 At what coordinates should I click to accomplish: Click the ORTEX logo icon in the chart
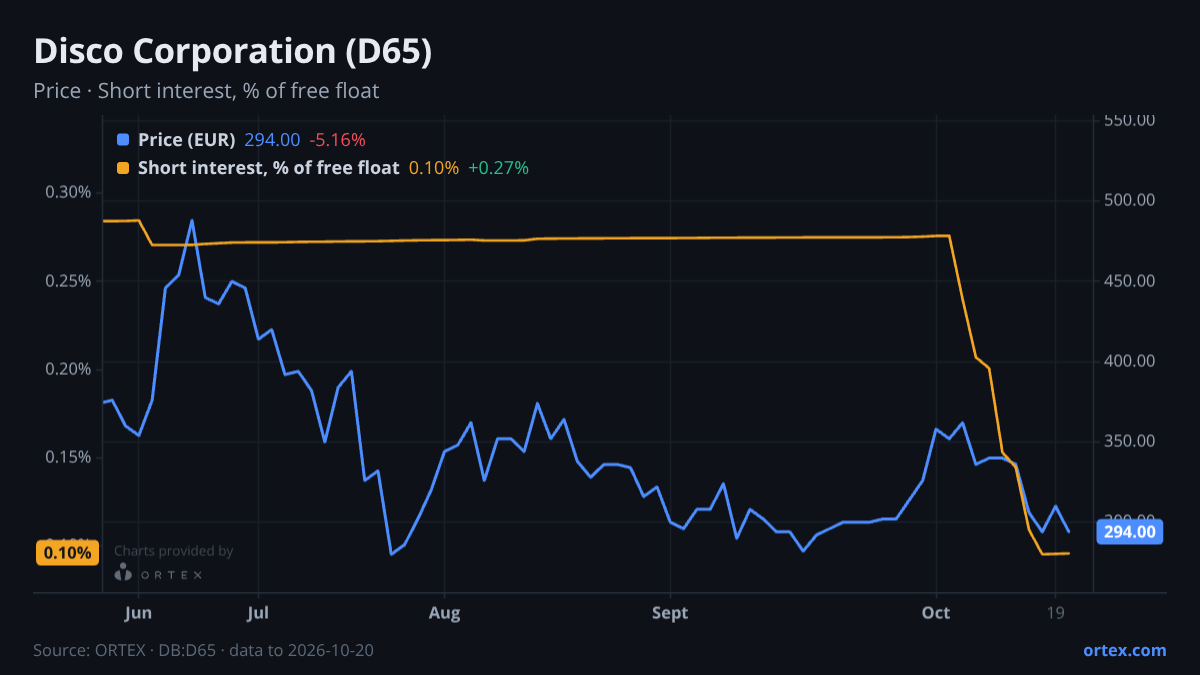(x=123, y=573)
